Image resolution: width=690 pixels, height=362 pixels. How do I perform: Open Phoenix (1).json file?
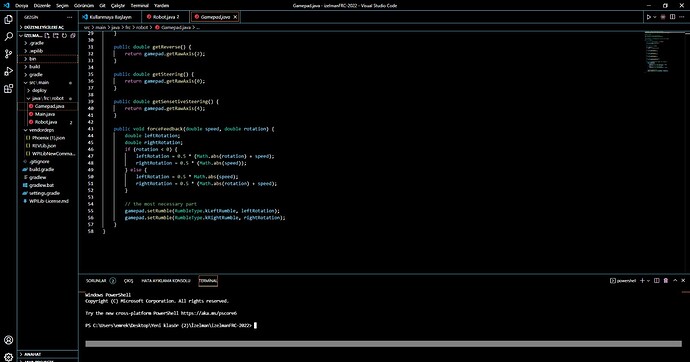pyautogui.click(x=48, y=138)
